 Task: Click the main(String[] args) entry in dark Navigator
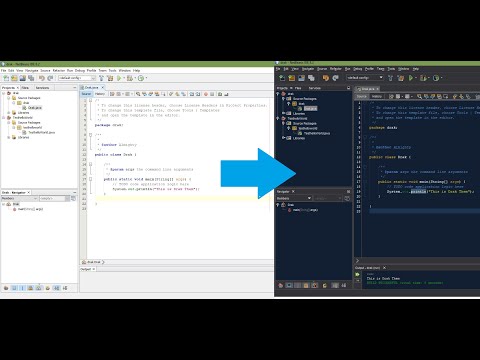click(305, 210)
